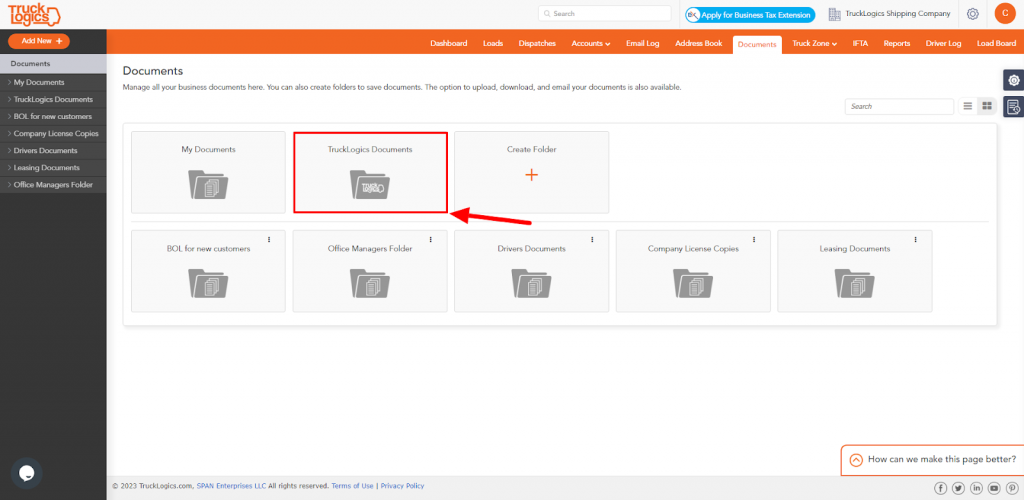The width and height of the screenshot is (1024, 500).
Task: Visit the Pinterest page icon
Action: tap(1012, 488)
